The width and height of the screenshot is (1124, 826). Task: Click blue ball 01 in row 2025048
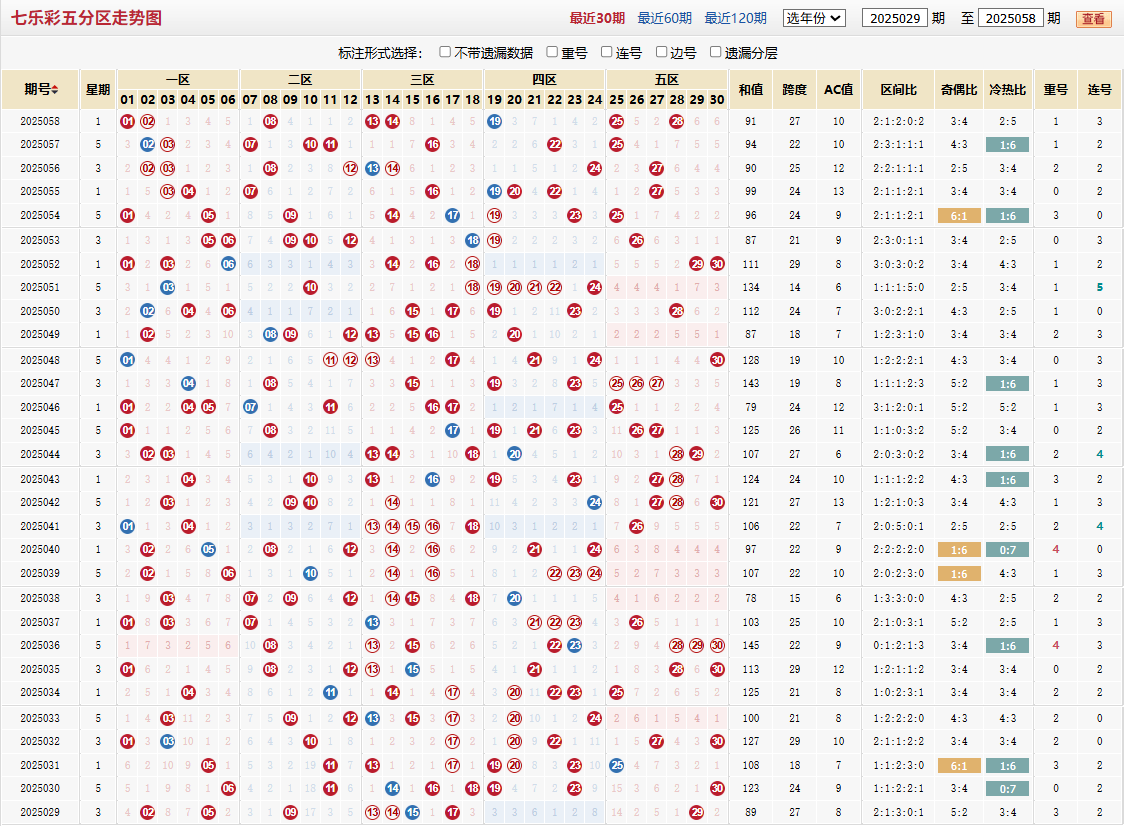(x=128, y=360)
